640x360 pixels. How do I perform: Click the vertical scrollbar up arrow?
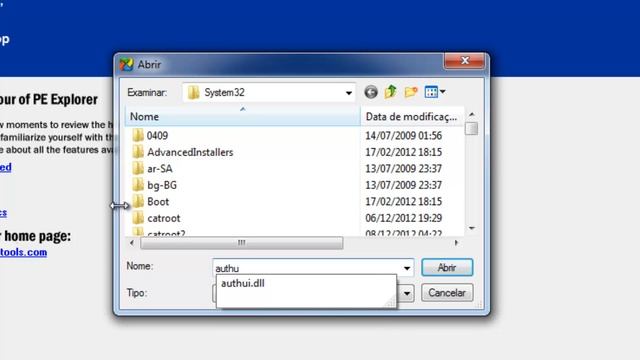pos(471,115)
